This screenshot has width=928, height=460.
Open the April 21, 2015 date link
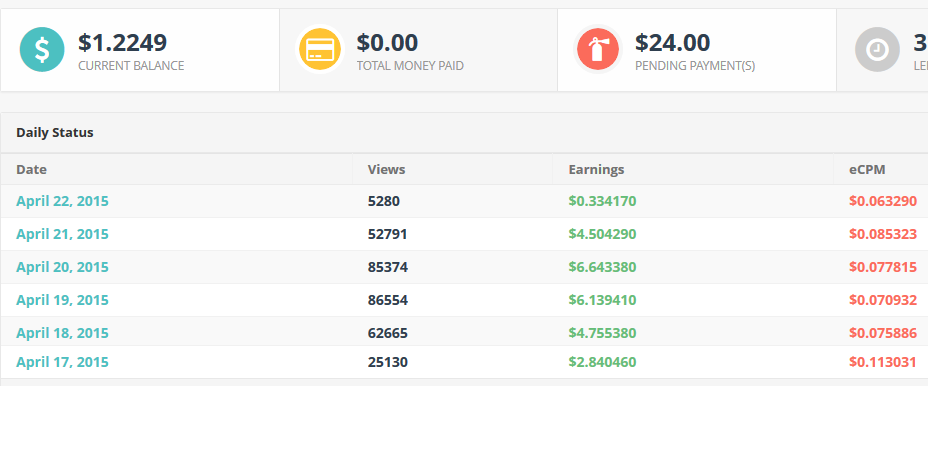click(62, 234)
